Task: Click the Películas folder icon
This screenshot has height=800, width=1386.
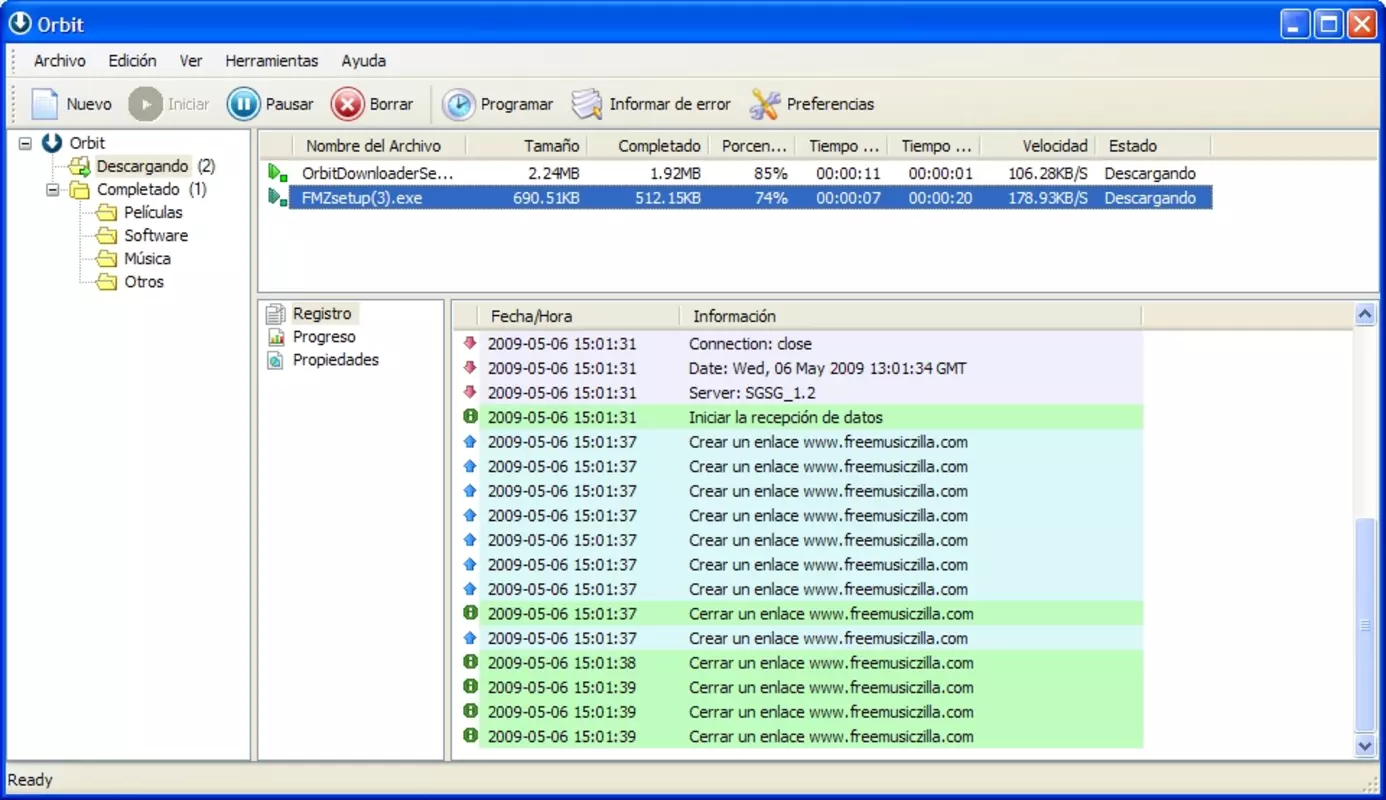Action: pyautogui.click(x=106, y=213)
